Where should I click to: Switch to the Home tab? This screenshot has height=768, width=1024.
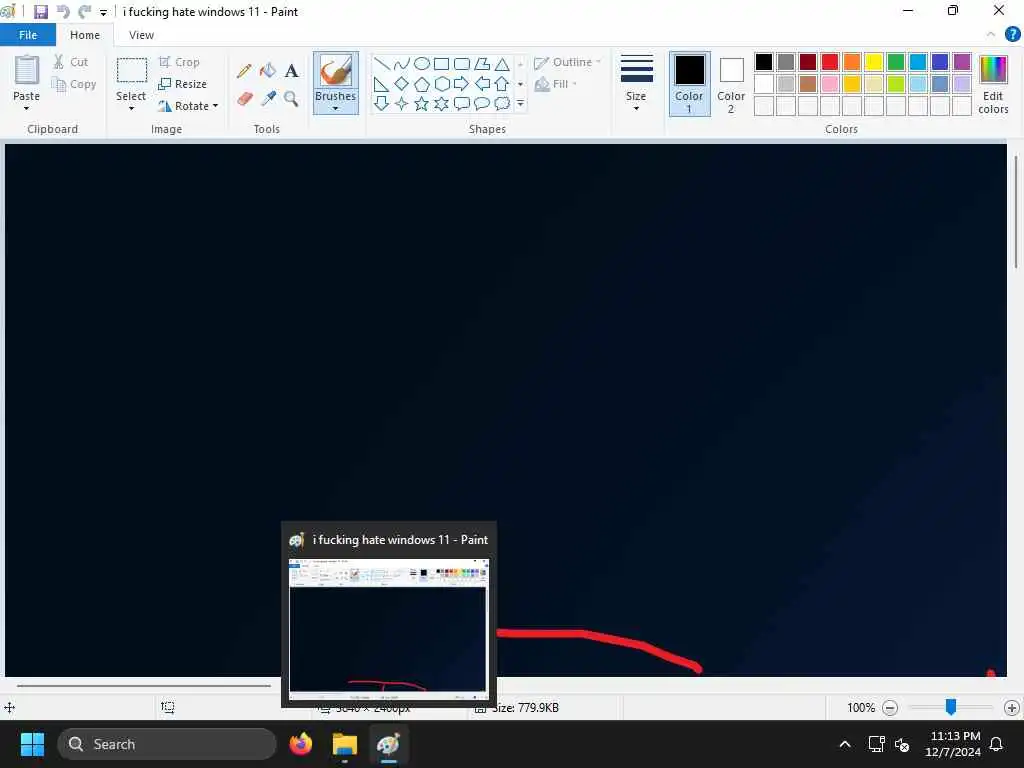click(85, 35)
